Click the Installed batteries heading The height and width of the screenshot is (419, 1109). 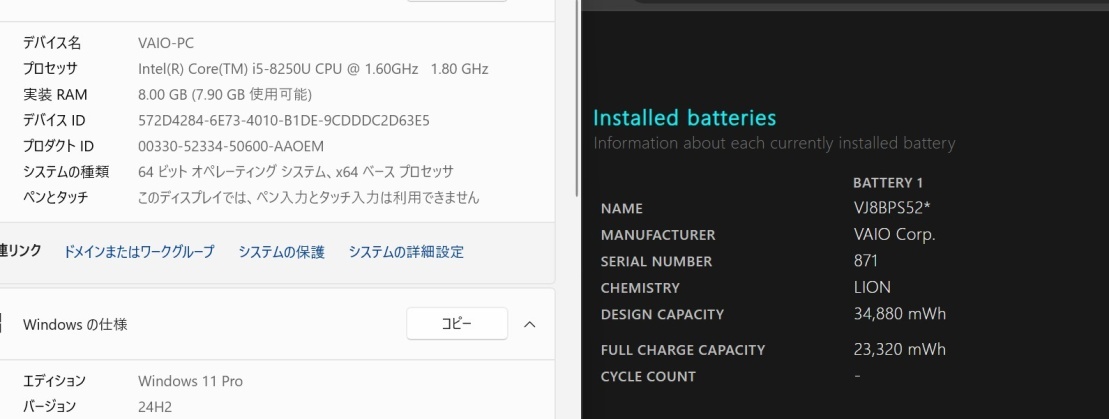pos(685,117)
